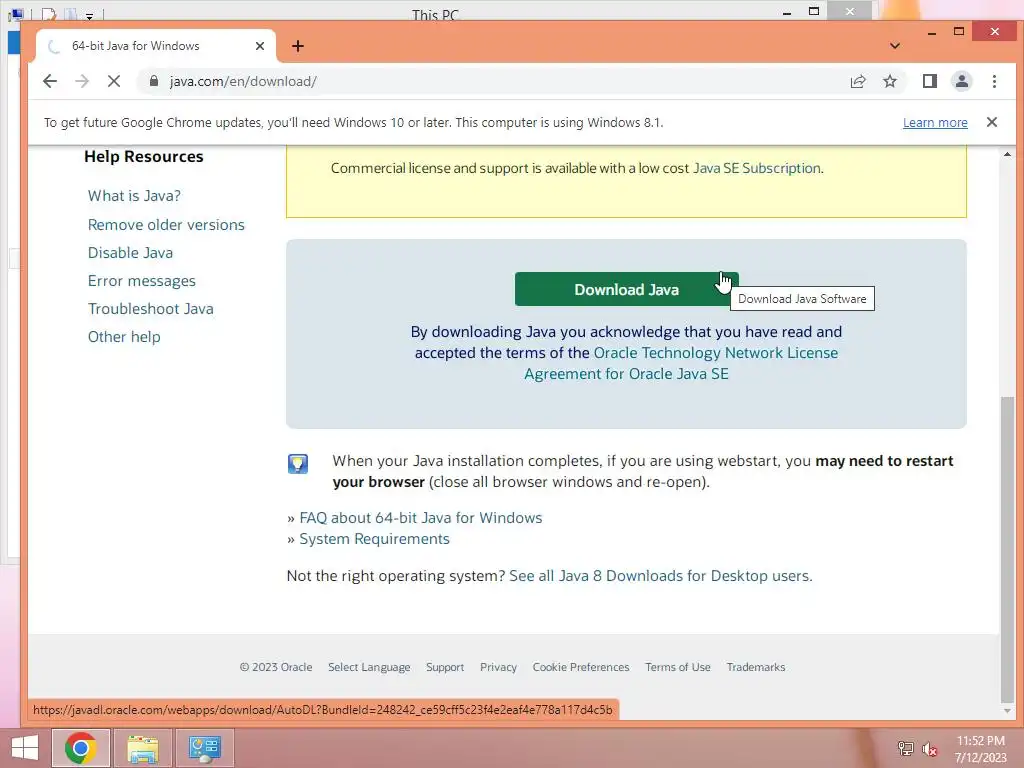1024x768 pixels.
Task: See all Java 8 Downloads link
Action: pyautogui.click(x=660, y=576)
